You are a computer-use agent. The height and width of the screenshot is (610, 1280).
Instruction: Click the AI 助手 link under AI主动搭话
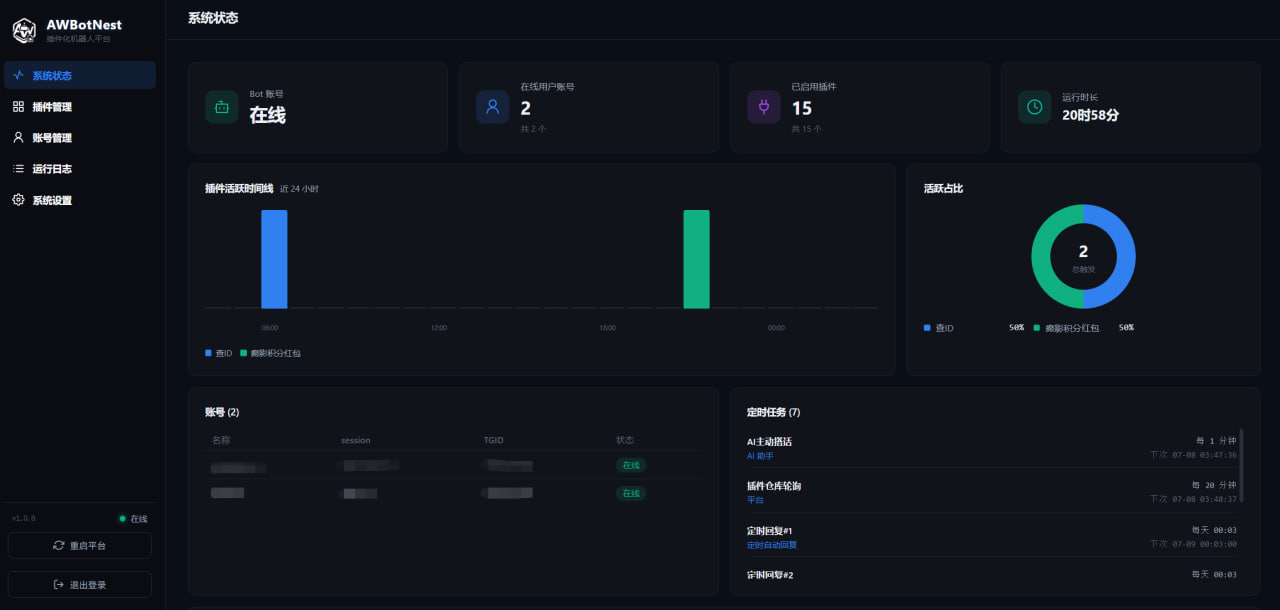pyautogui.click(x=761, y=455)
